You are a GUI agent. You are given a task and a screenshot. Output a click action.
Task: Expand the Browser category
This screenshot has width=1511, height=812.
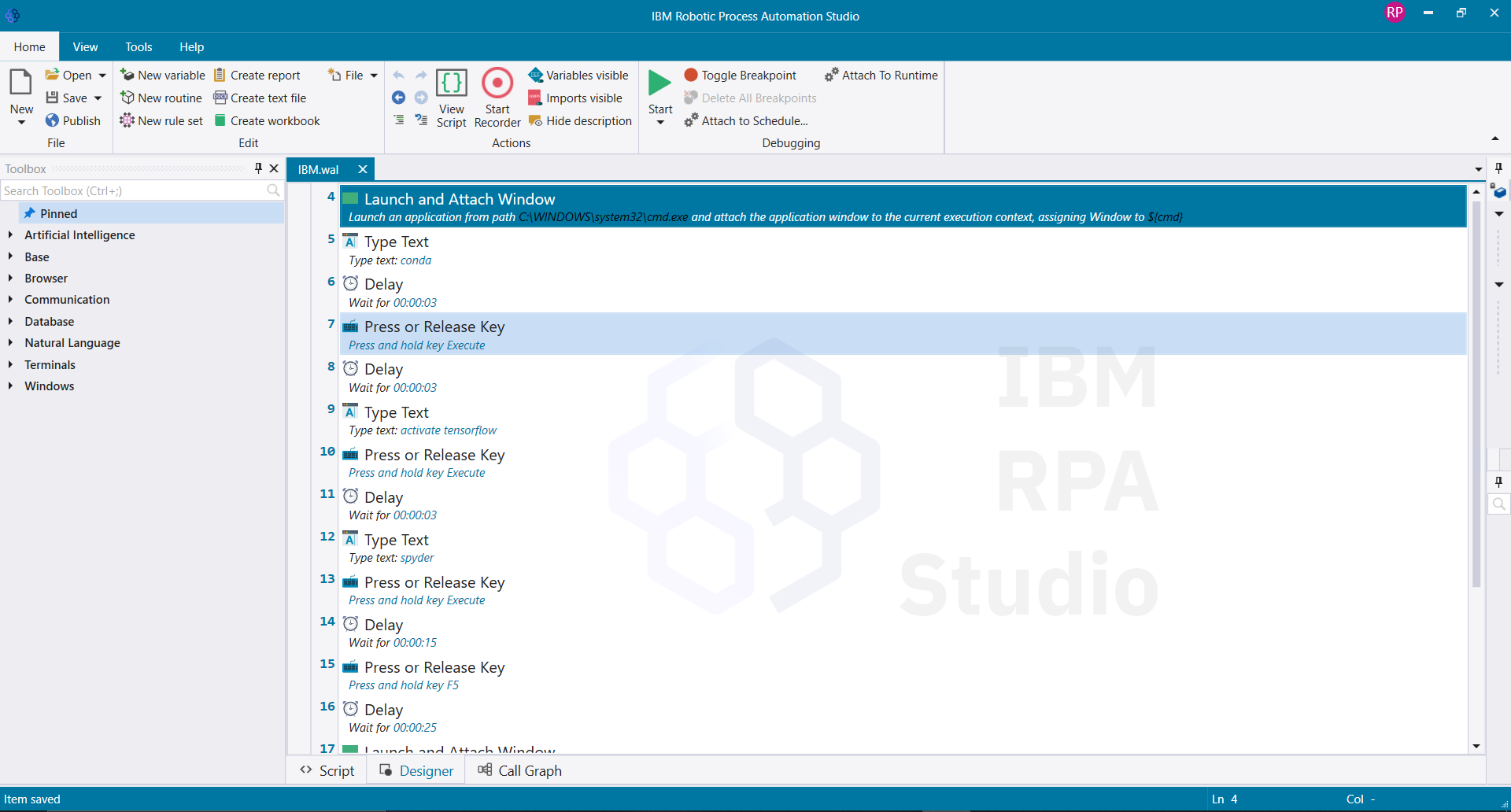(x=10, y=278)
